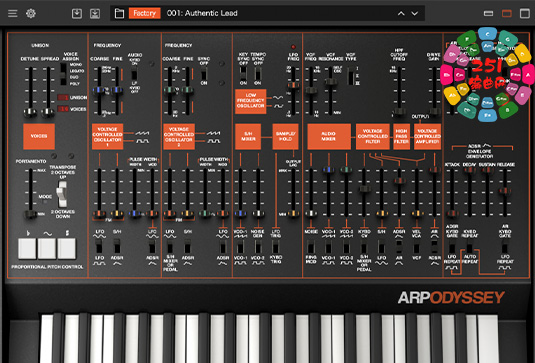Click the S/H Mixer block
Screen dimensions: 535x363
[x=248, y=136]
